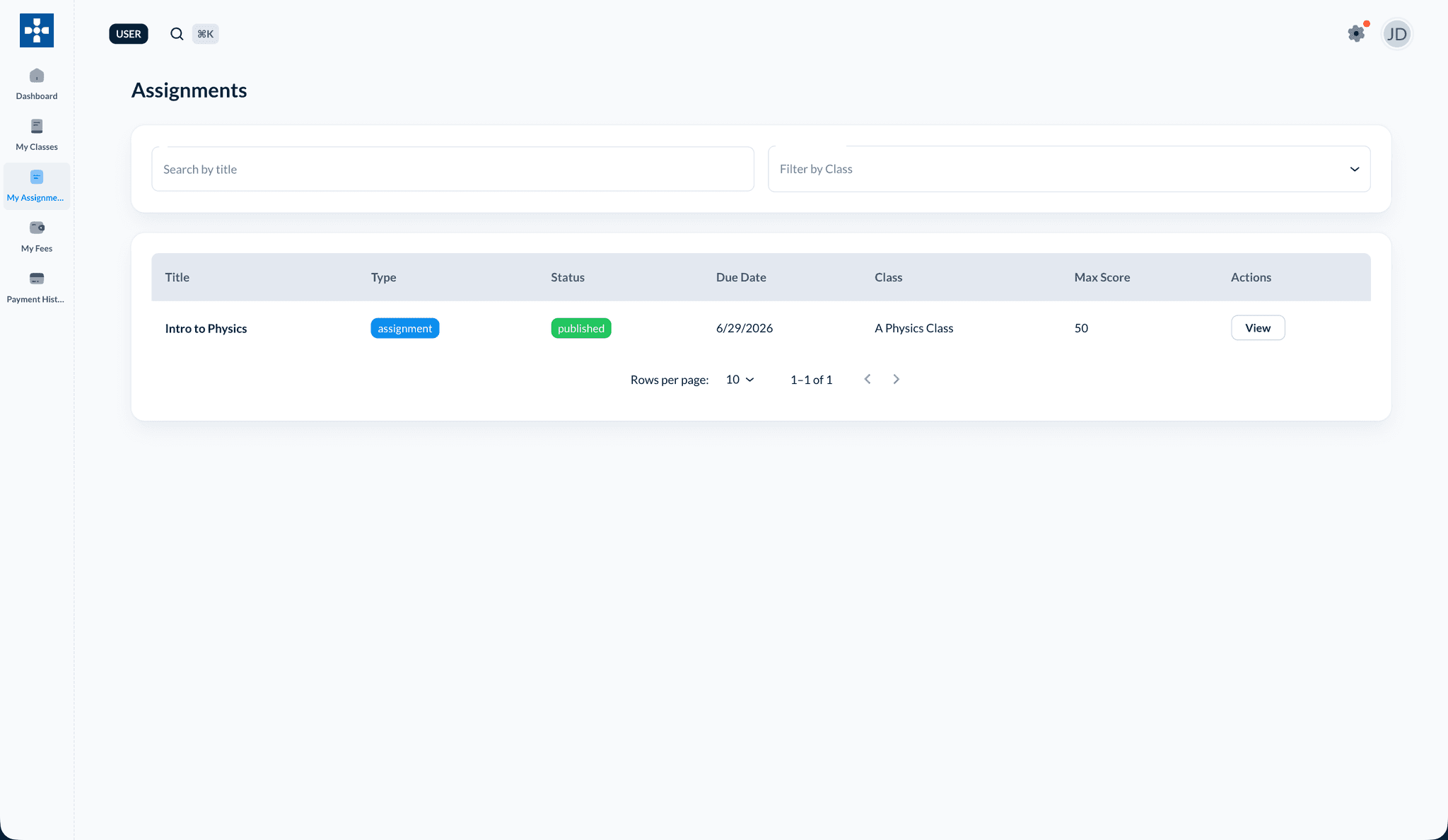Click the Due Date column header
This screenshot has height=840, width=1448.
click(741, 277)
